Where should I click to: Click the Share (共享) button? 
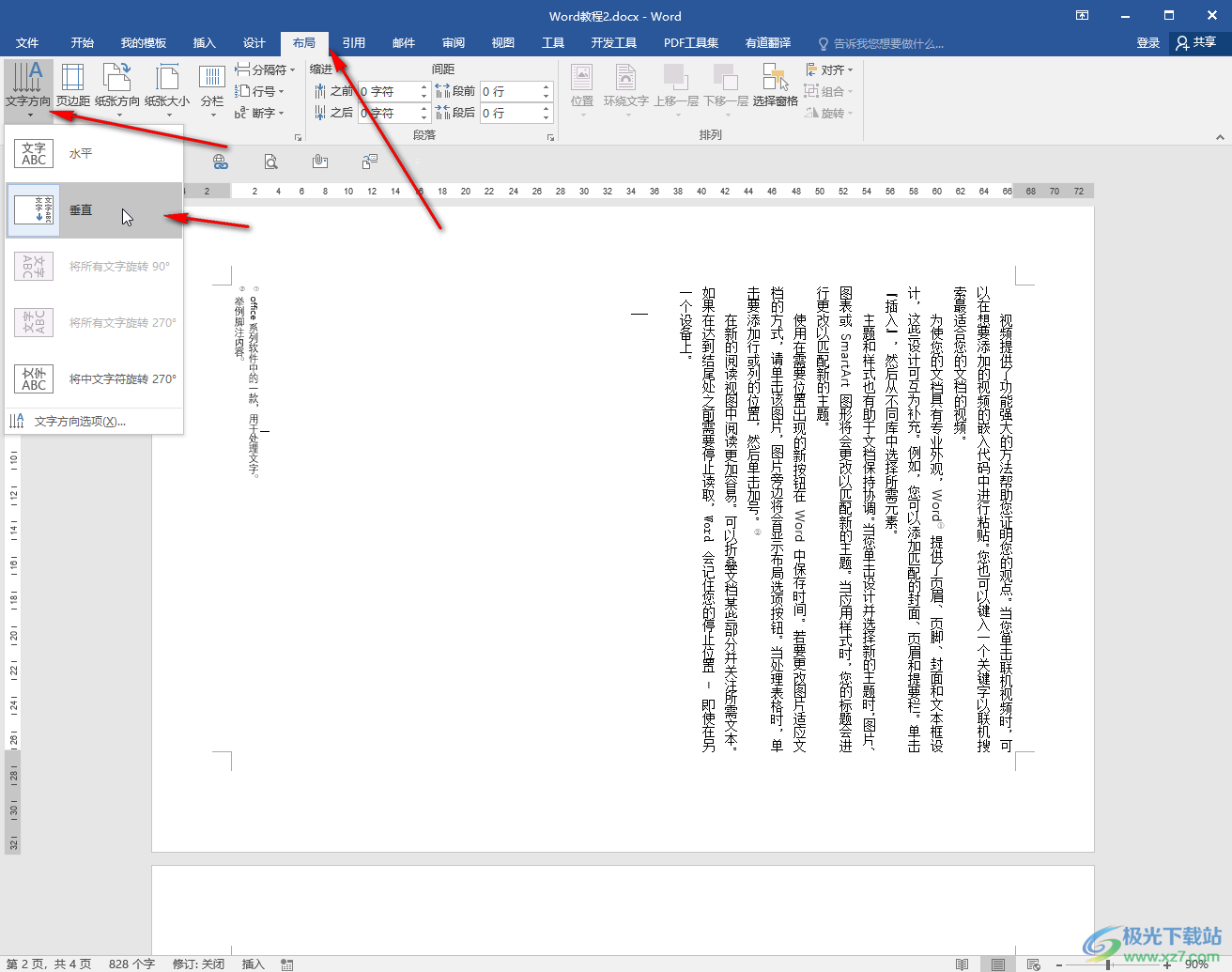[x=1196, y=43]
